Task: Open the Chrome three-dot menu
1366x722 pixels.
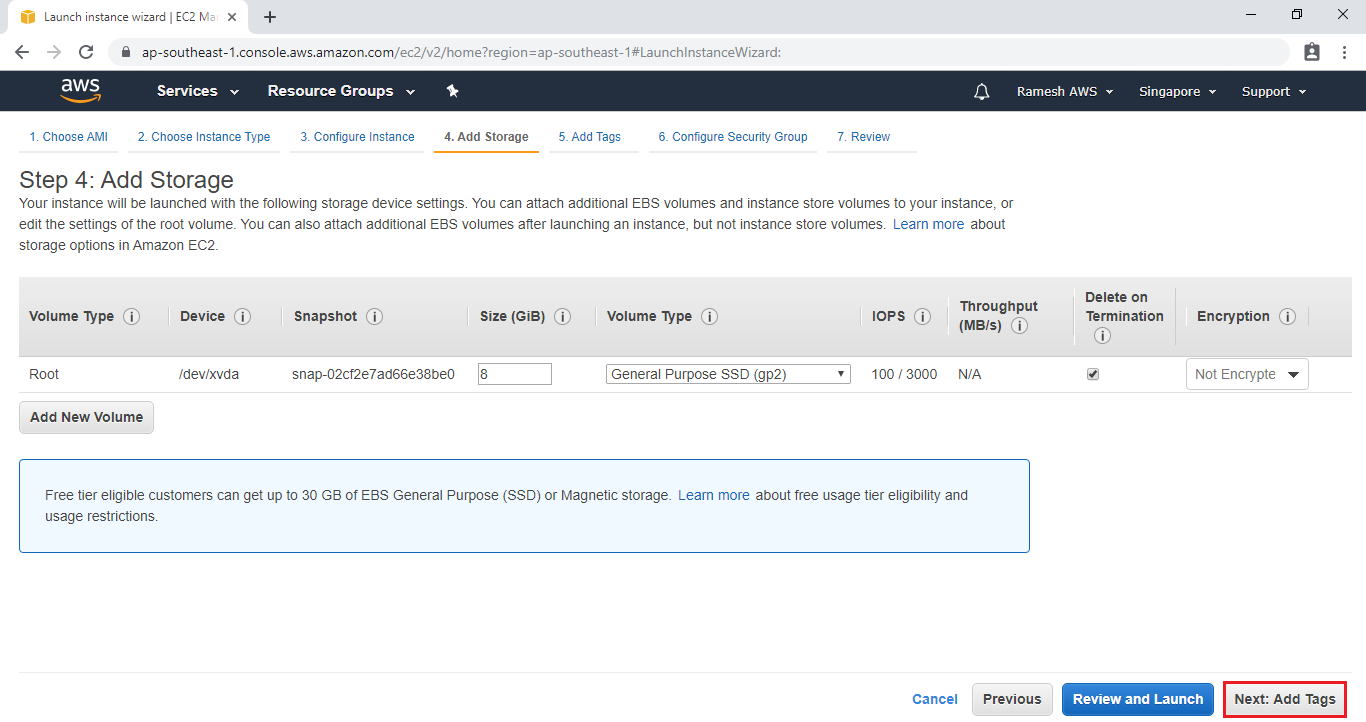Action: [1344, 52]
